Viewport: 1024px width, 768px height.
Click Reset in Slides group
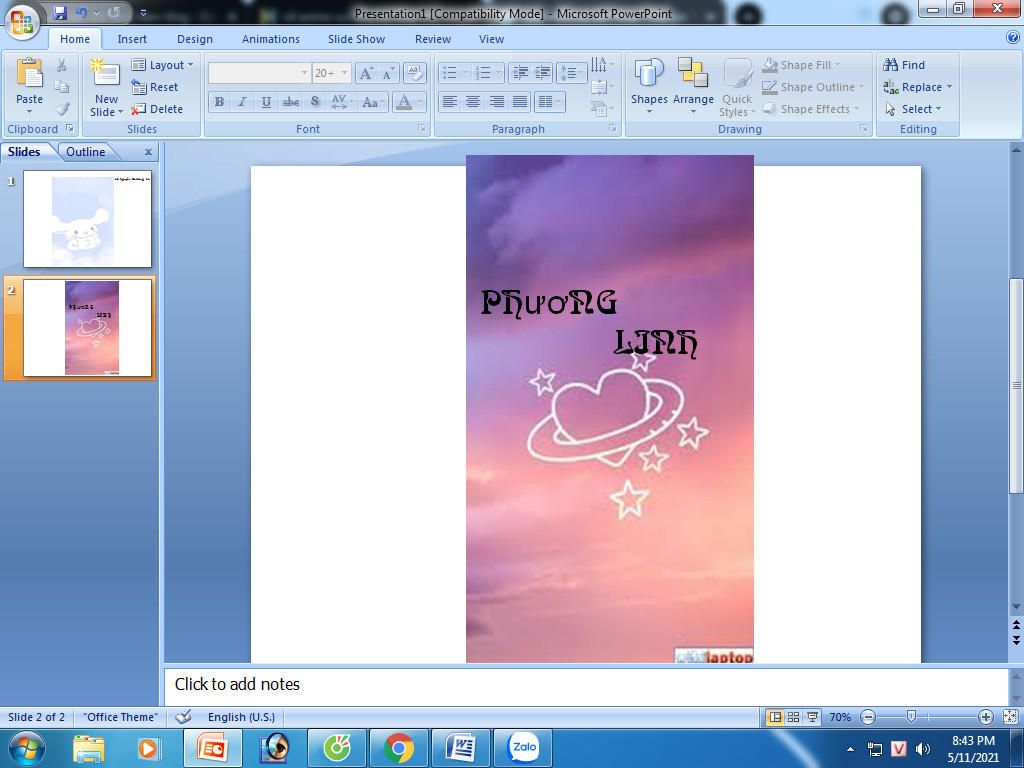[x=155, y=87]
